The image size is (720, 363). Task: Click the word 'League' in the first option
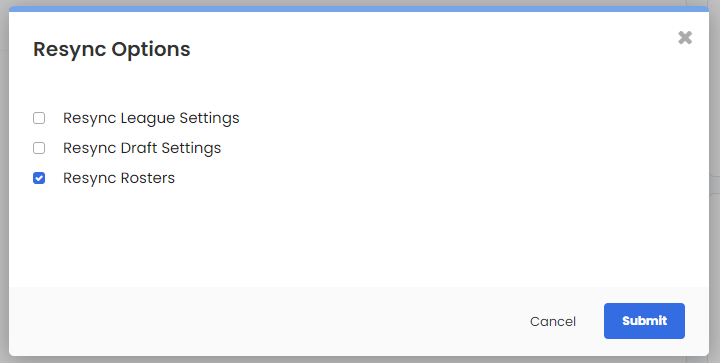[x=148, y=118]
